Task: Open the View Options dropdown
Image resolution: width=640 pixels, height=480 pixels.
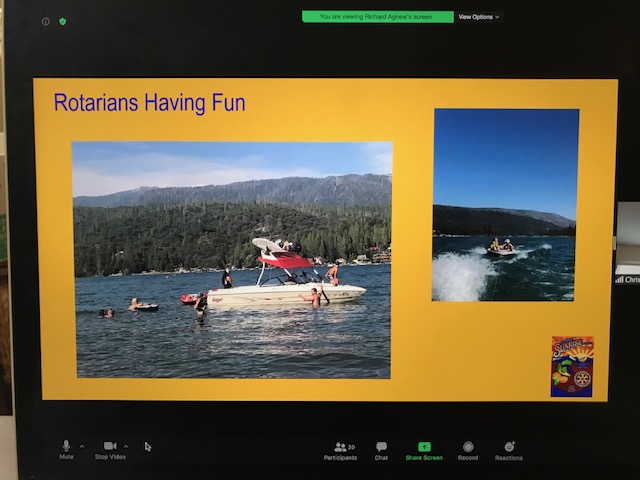Action: (478, 17)
